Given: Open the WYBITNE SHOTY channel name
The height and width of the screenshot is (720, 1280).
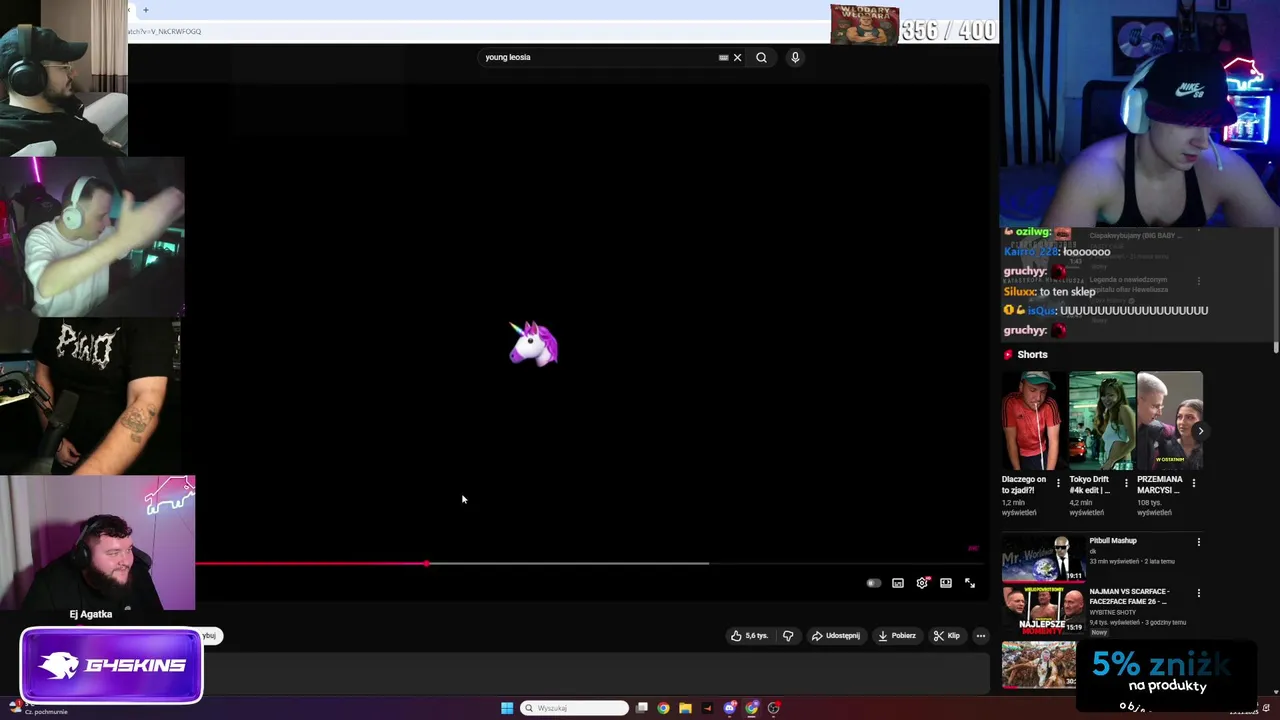Looking at the screenshot, I should coord(1112,612).
